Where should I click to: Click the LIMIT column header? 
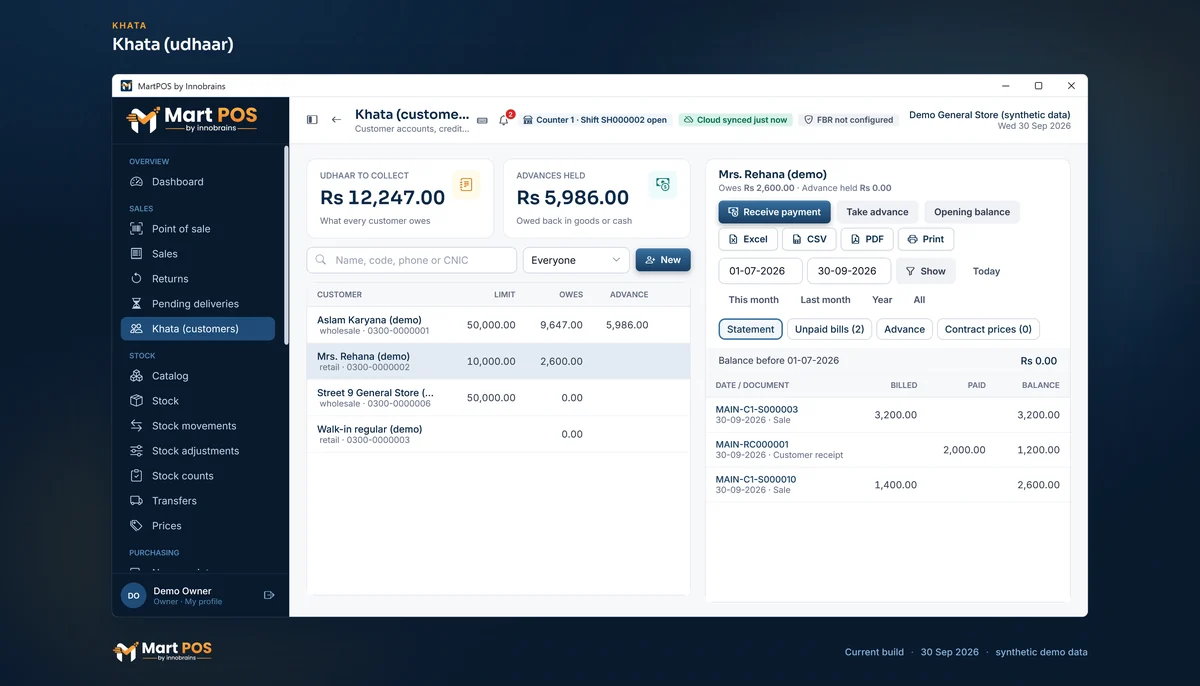(505, 295)
